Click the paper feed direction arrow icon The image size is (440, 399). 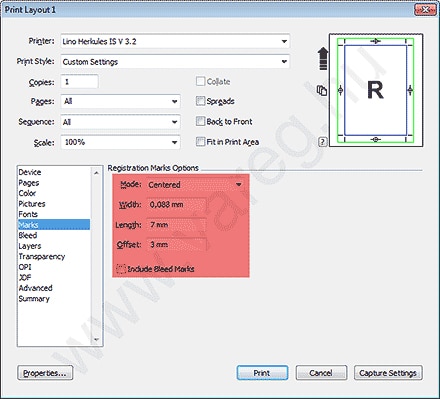(322, 59)
